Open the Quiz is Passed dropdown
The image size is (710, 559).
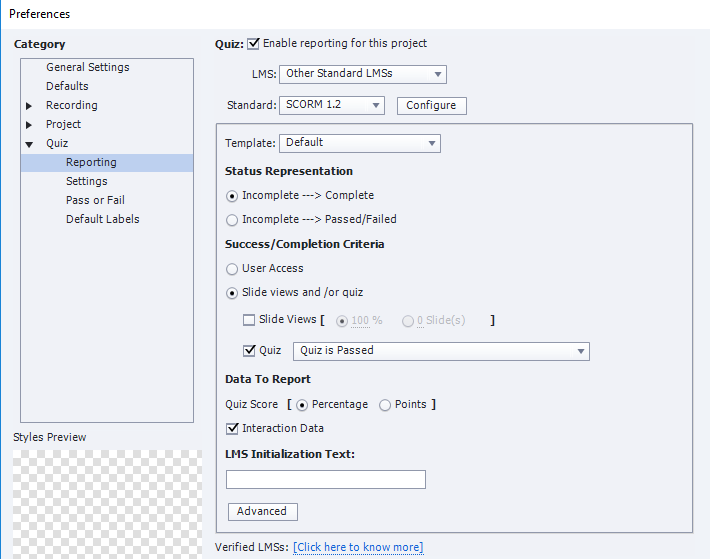pyautogui.click(x=441, y=351)
